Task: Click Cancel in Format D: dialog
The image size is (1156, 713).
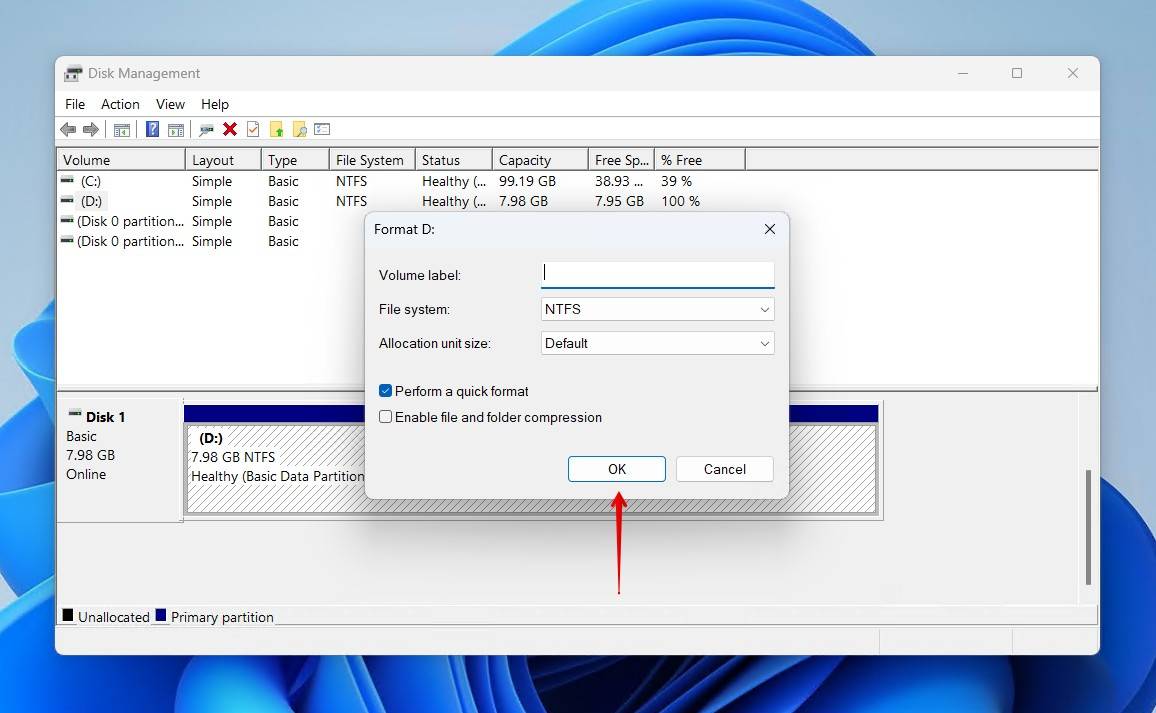Action: (x=724, y=469)
